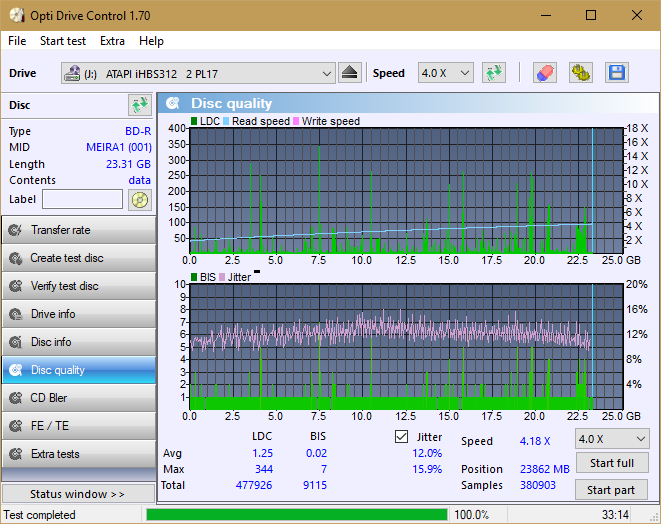Open the options gear icon in toolbar
This screenshot has width=661, height=524.
coord(580,73)
